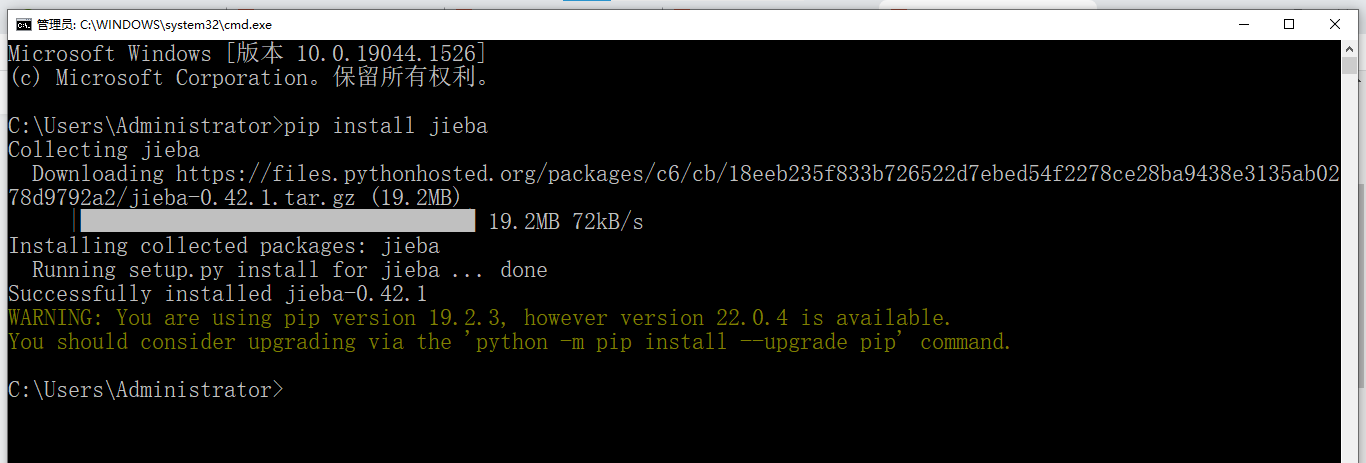Click the Microsoft Windows version line

[x=247, y=54]
